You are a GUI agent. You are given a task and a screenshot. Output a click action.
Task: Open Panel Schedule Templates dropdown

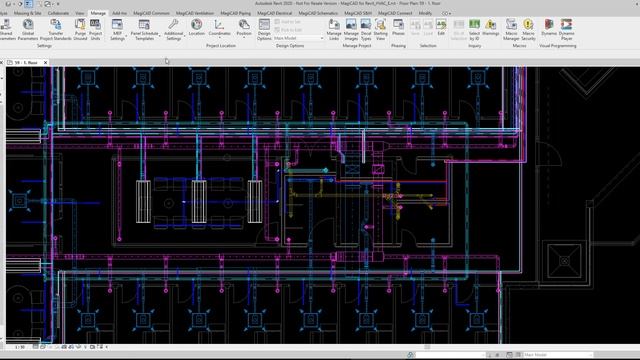click(x=144, y=29)
